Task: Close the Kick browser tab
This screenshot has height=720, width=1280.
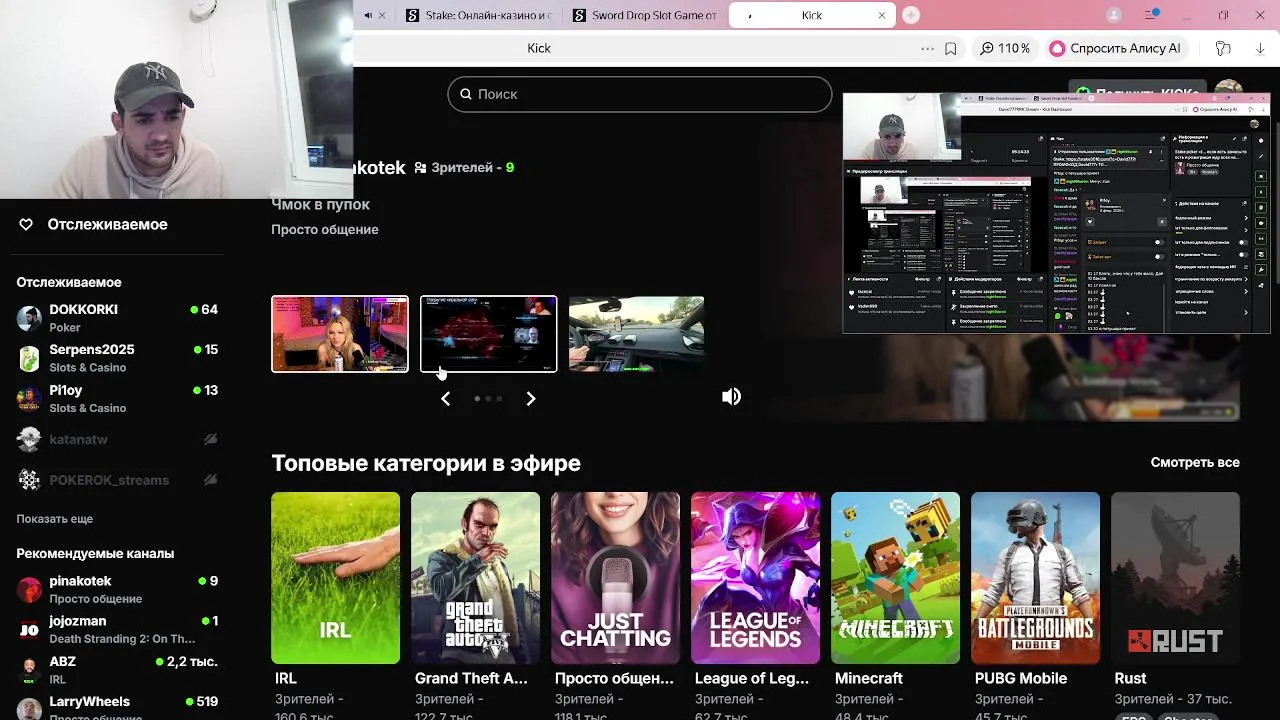Action: (881, 15)
